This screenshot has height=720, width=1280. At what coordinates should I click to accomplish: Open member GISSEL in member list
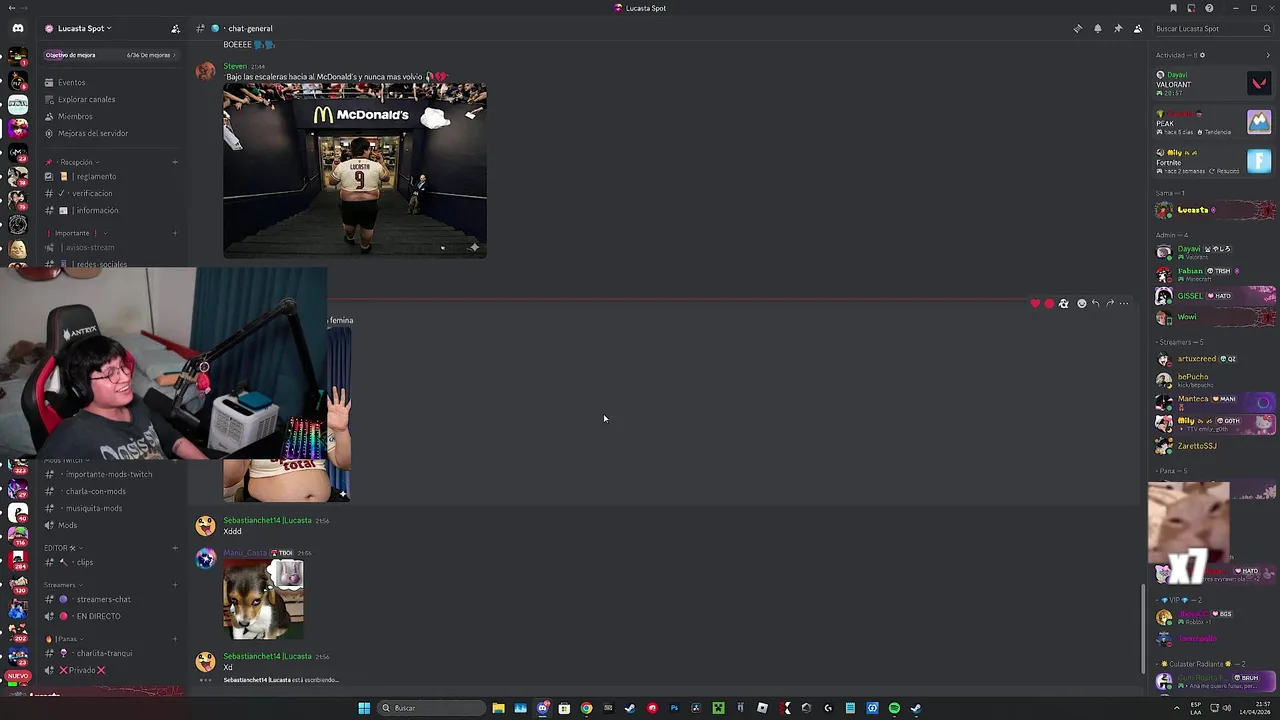(1214, 296)
